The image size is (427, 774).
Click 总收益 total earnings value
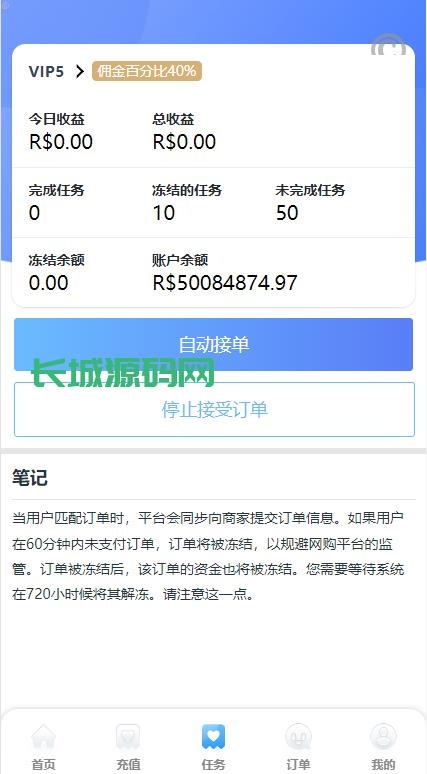click(x=184, y=142)
